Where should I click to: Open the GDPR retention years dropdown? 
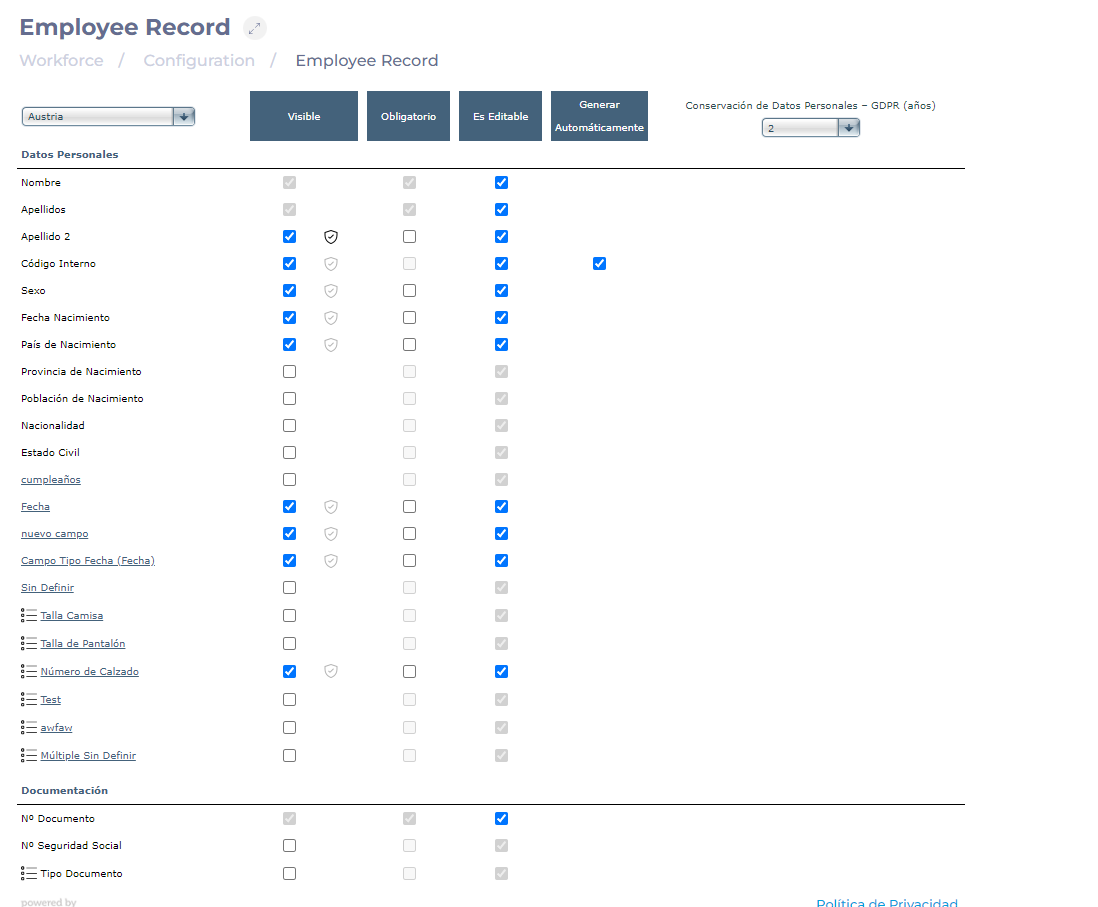click(x=810, y=128)
